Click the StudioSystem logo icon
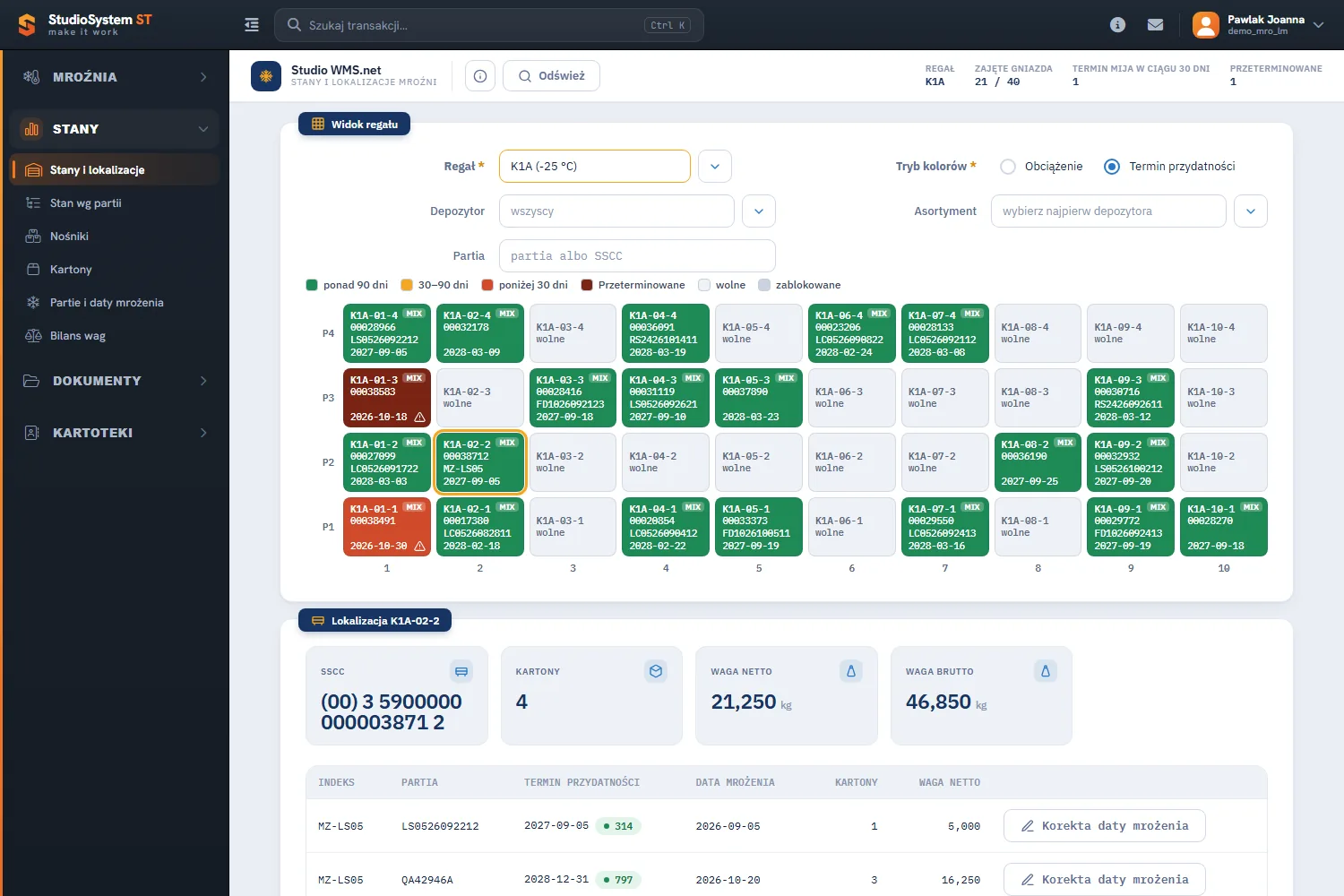This screenshot has width=1344, height=896. pos(27,25)
